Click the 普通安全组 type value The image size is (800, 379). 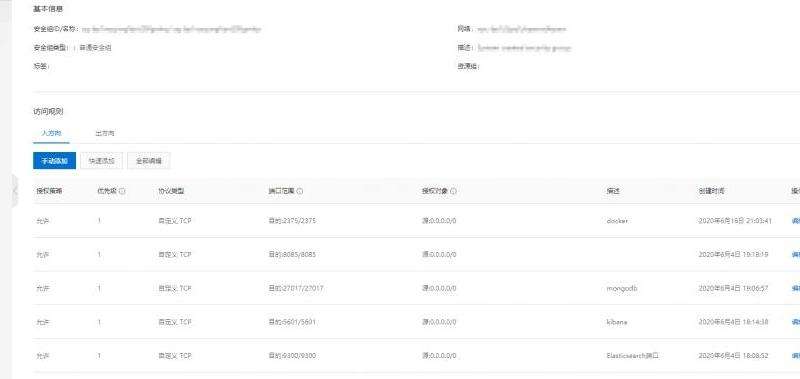(x=95, y=47)
